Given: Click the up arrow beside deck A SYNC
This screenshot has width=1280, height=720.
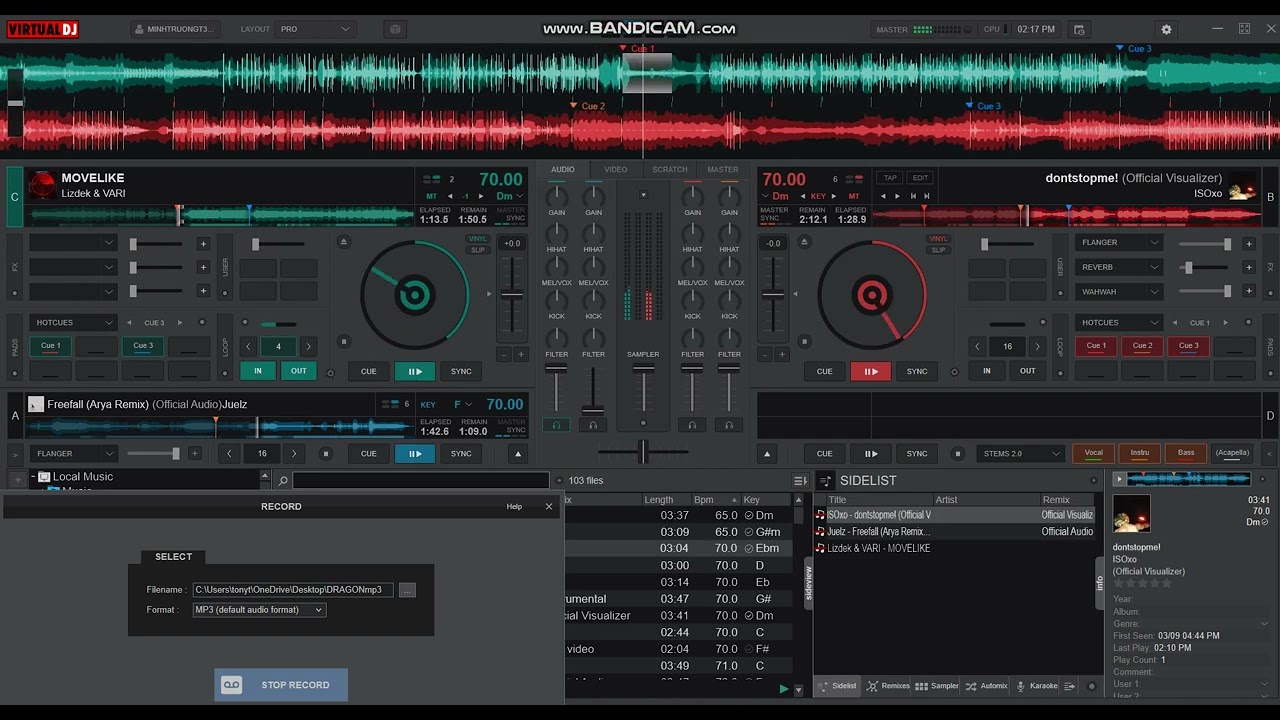Looking at the screenshot, I should point(518,454).
